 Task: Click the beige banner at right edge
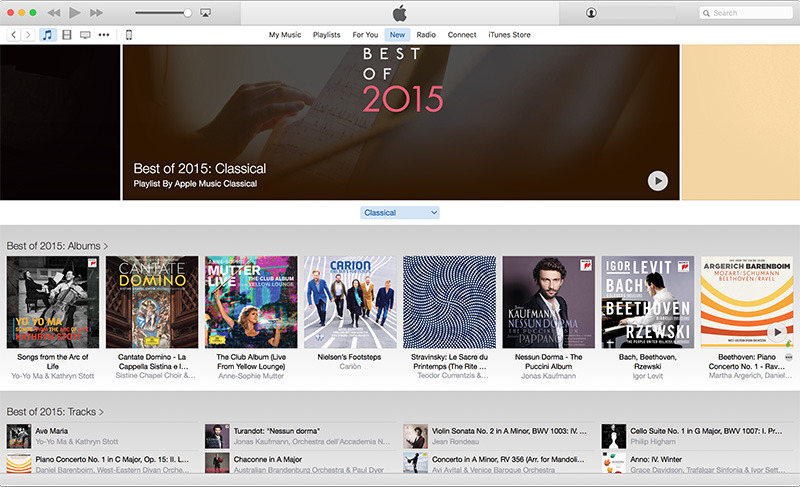pos(741,122)
